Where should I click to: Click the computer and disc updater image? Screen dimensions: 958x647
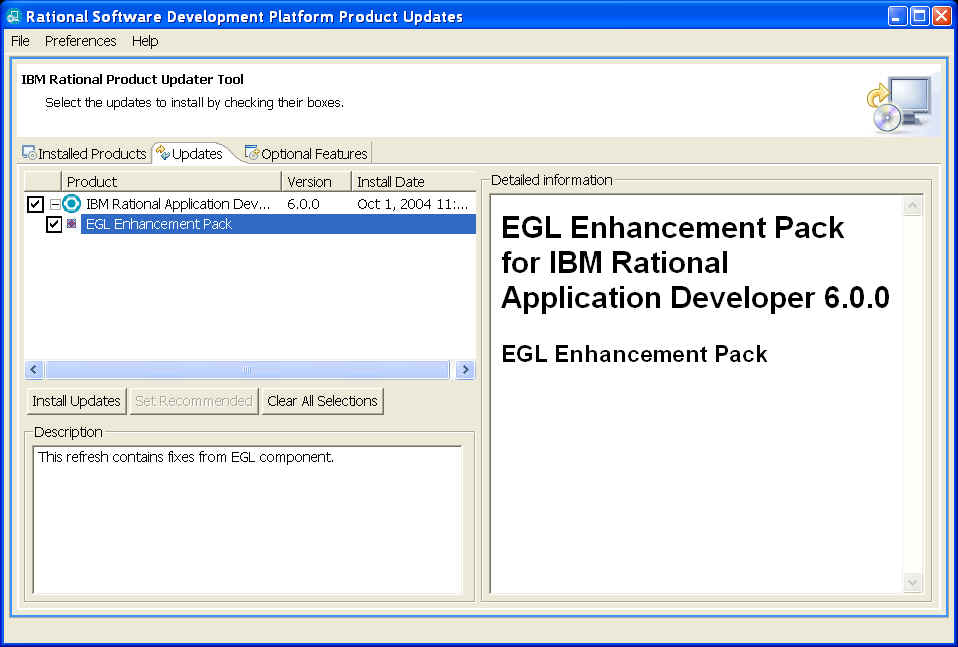(x=899, y=103)
